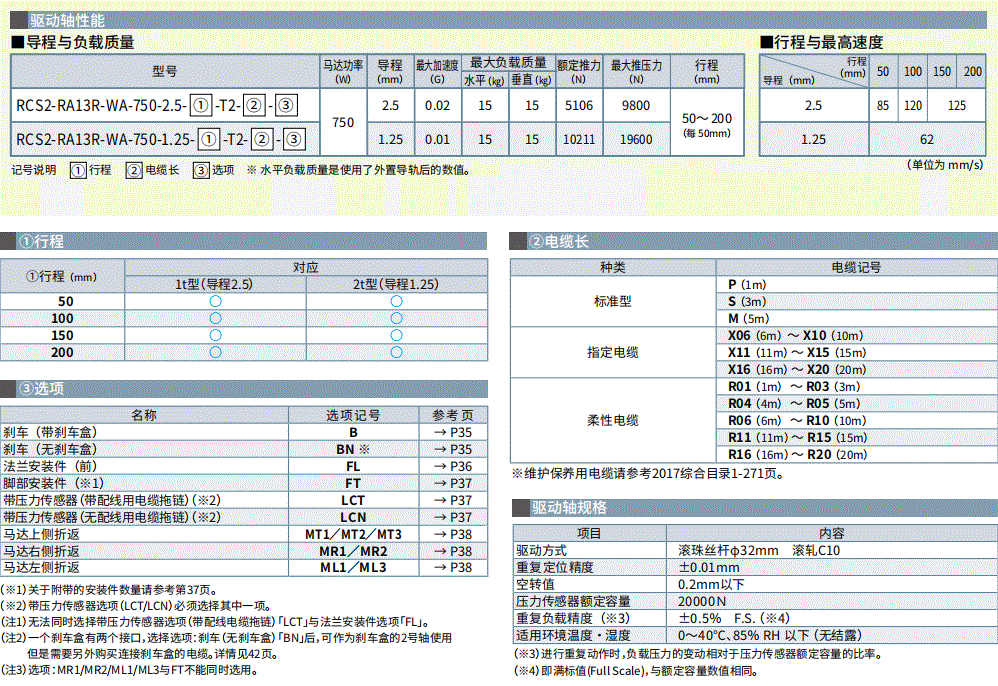The width and height of the screenshot is (998, 686).
Task: Click speed value 62 for lead 1.25
Action: point(927,139)
